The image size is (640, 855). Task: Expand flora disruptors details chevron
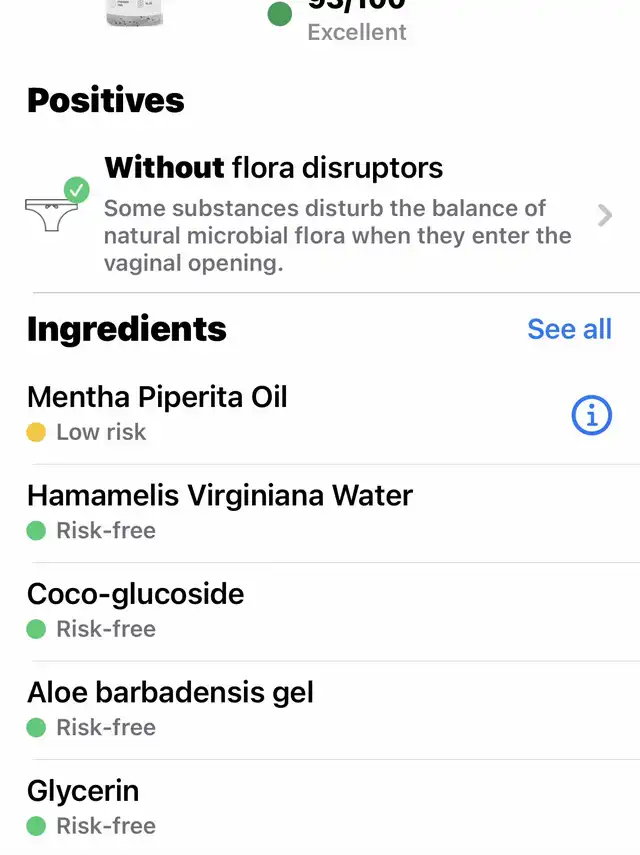pyautogui.click(x=605, y=215)
